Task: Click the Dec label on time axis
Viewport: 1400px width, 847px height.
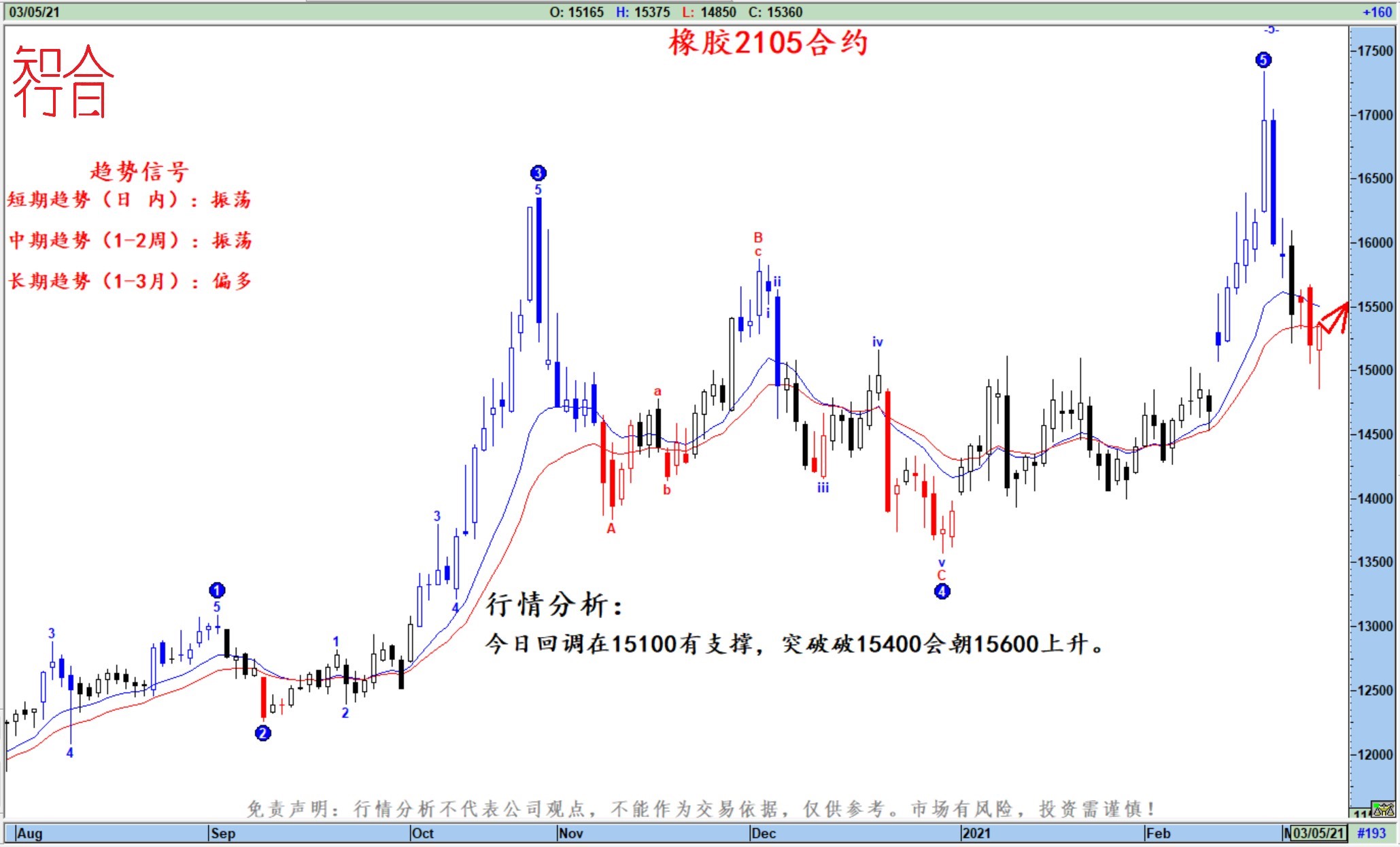Action: click(763, 833)
